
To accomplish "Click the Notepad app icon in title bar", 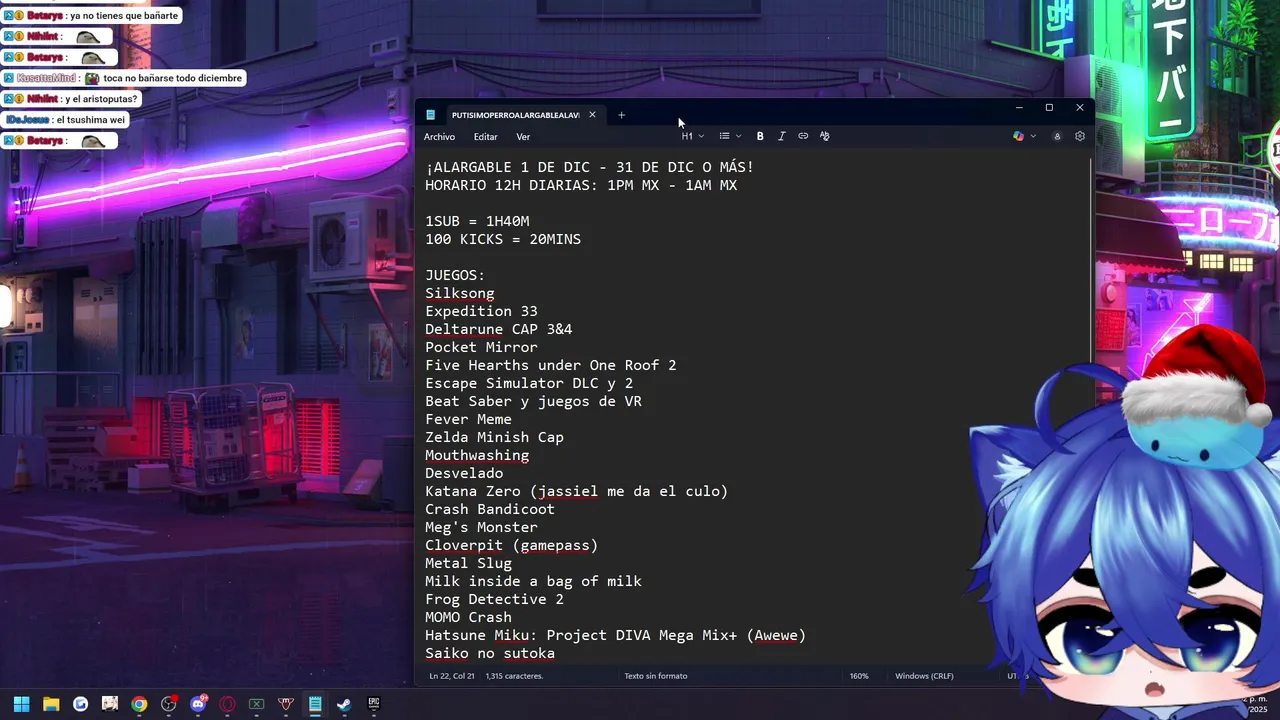I will 431,115.
